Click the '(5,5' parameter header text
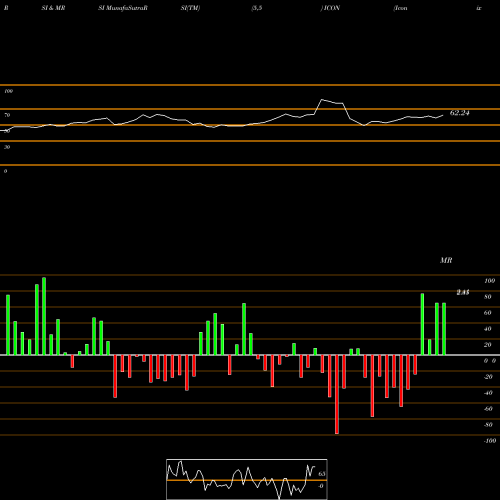 click(x=257, y=8)
